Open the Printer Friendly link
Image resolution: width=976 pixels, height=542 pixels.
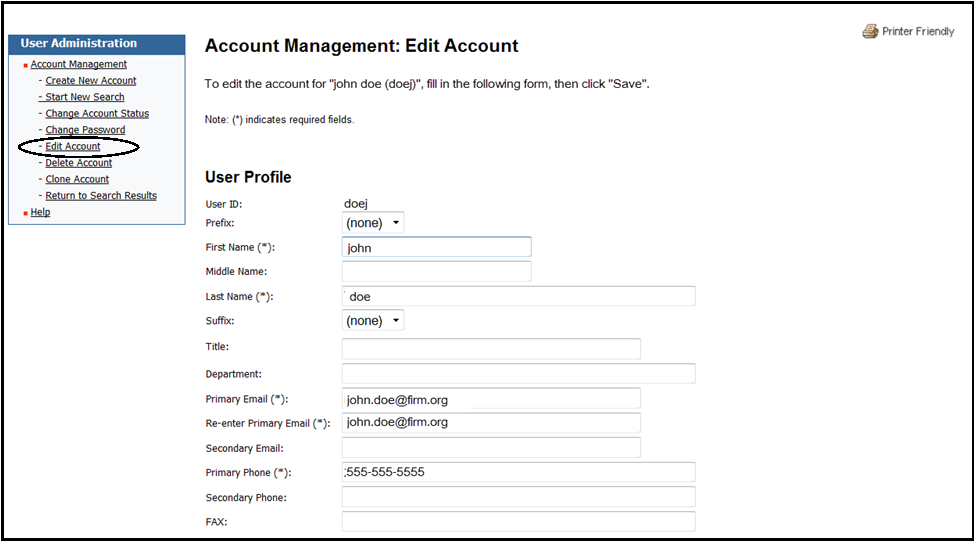click(x=917, y=32)
